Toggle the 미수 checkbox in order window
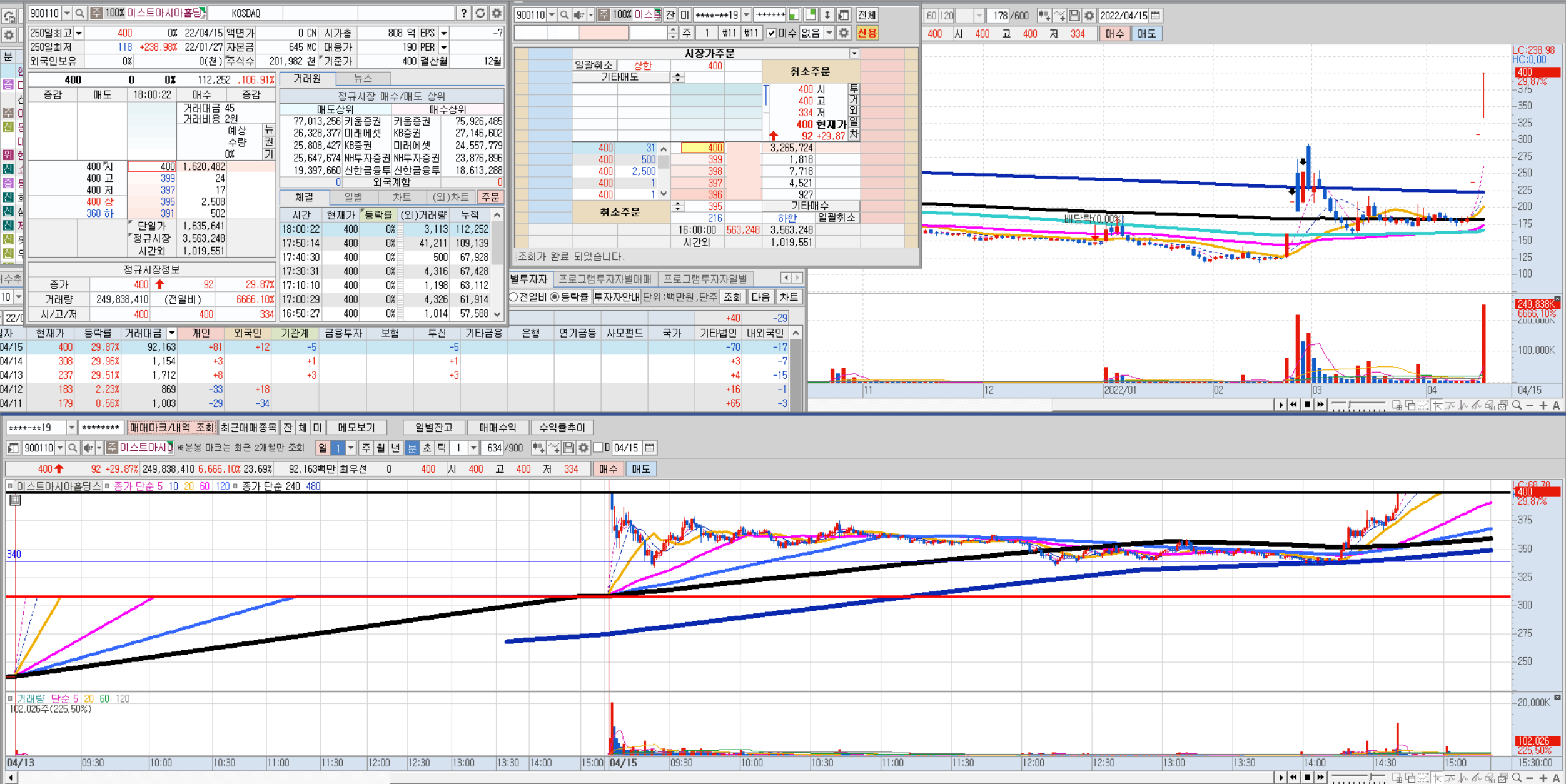 (x=771, y=33)
